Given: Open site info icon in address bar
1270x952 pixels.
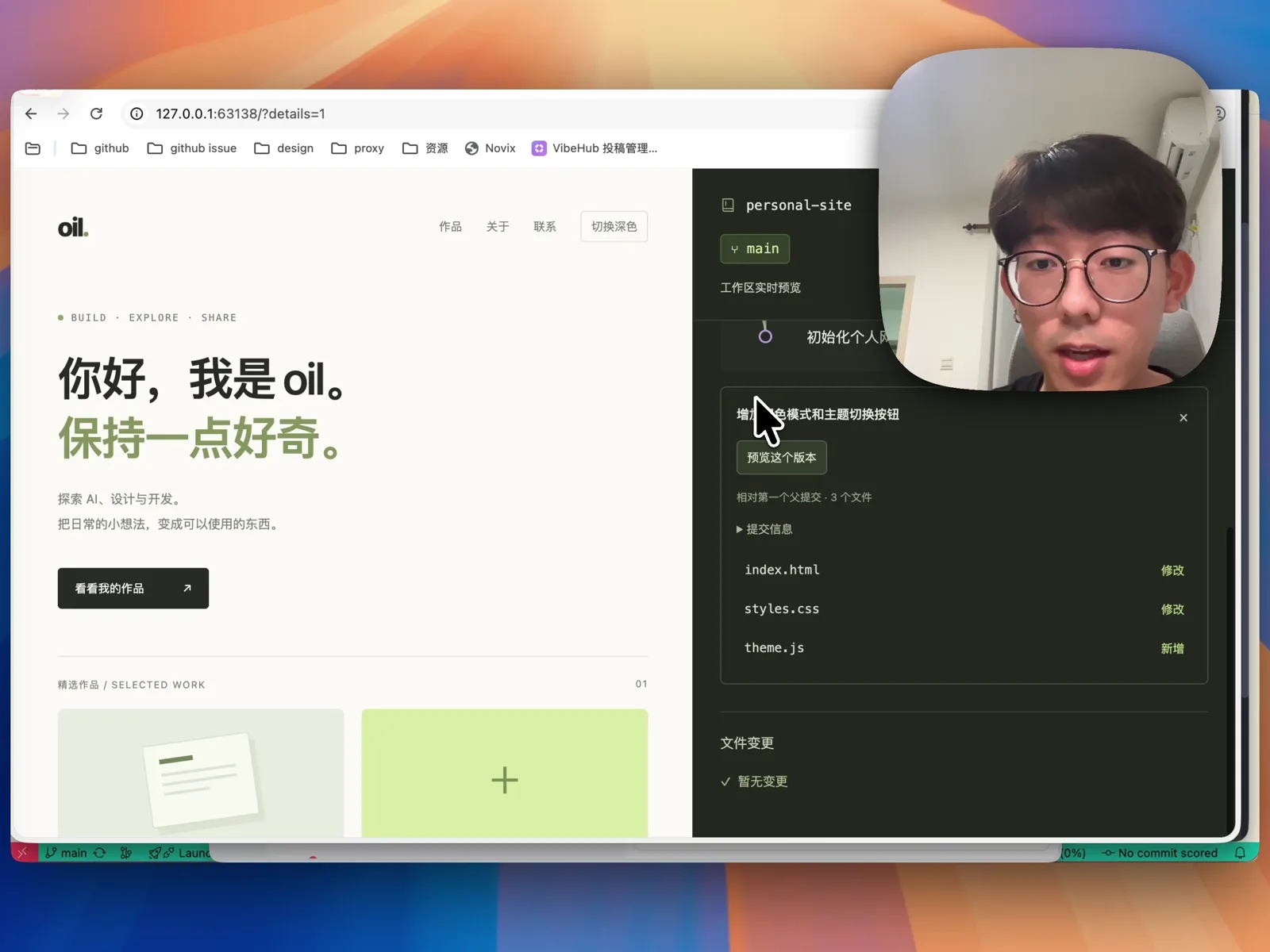Looking at the screenshot, I should pos(137,113).
